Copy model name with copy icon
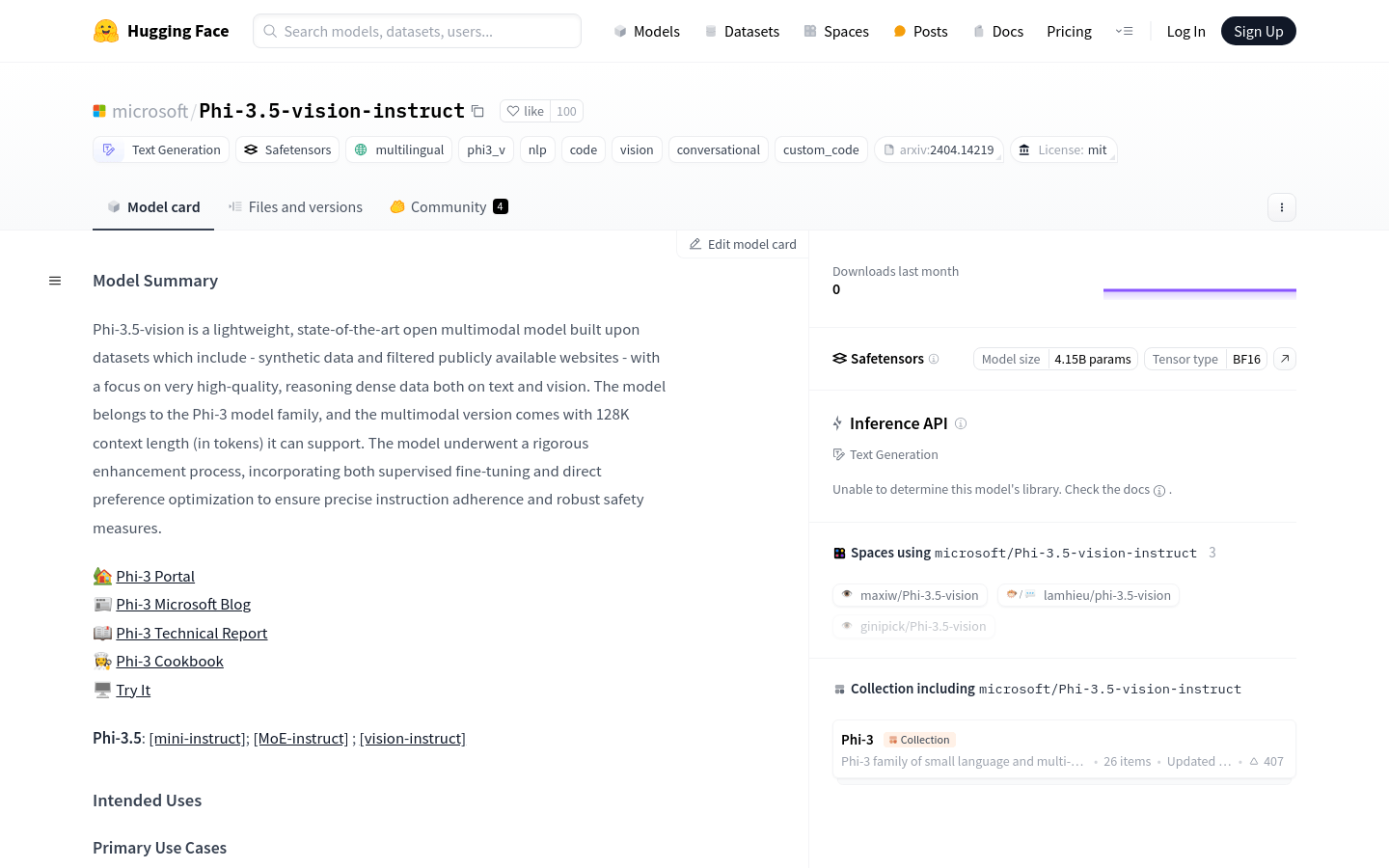Screen dimensions: 1389x868 coord(477,111)
